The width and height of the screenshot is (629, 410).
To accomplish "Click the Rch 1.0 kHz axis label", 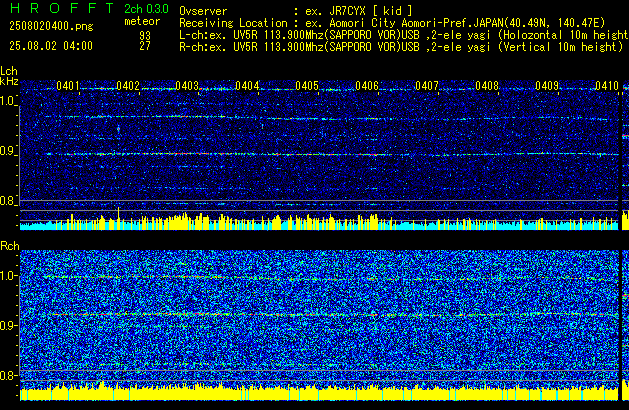I will pyautogui.click(x=8, y=276).
